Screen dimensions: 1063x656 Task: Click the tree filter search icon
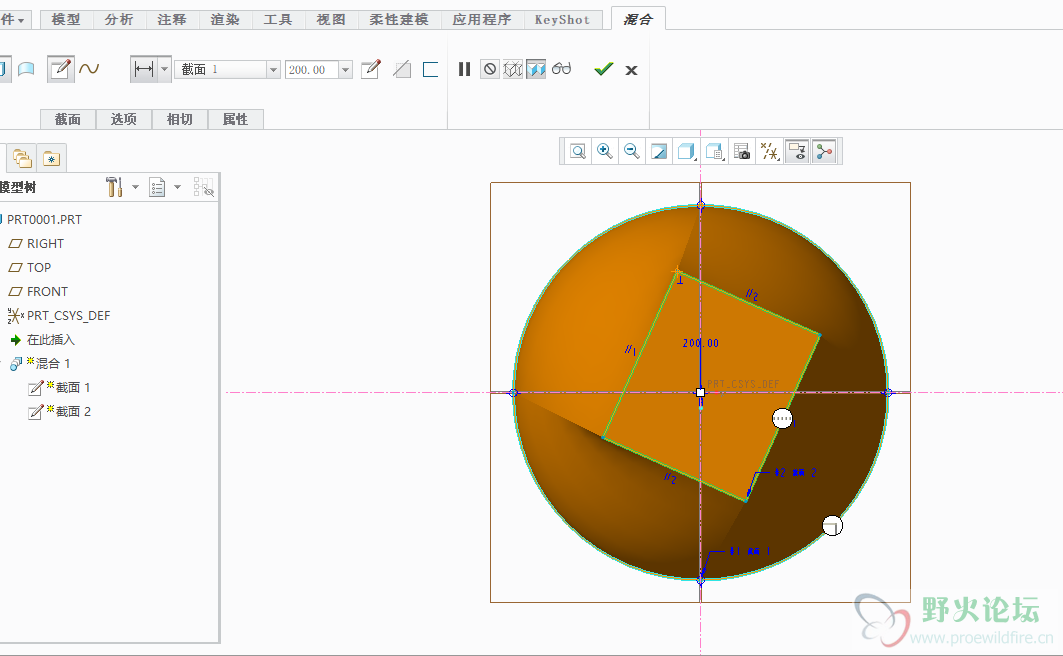(x=203, y=187)
